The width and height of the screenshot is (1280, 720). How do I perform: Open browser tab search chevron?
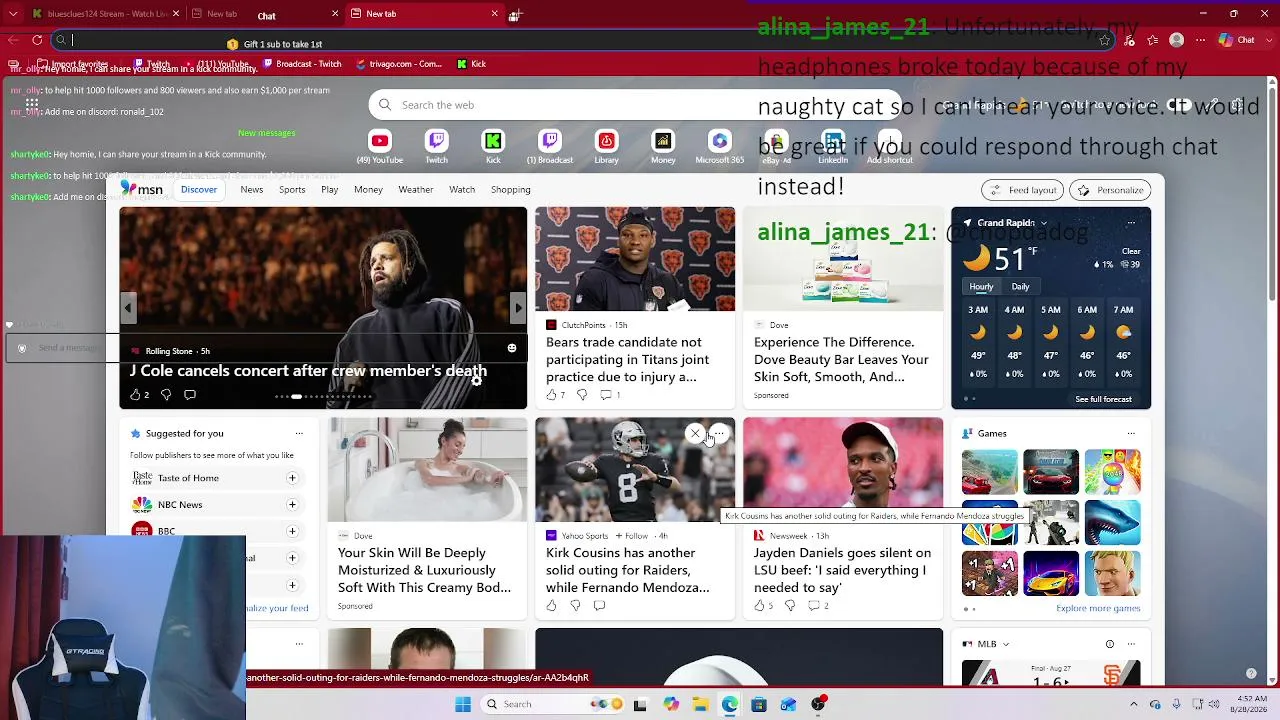click(x=12, y=14)
